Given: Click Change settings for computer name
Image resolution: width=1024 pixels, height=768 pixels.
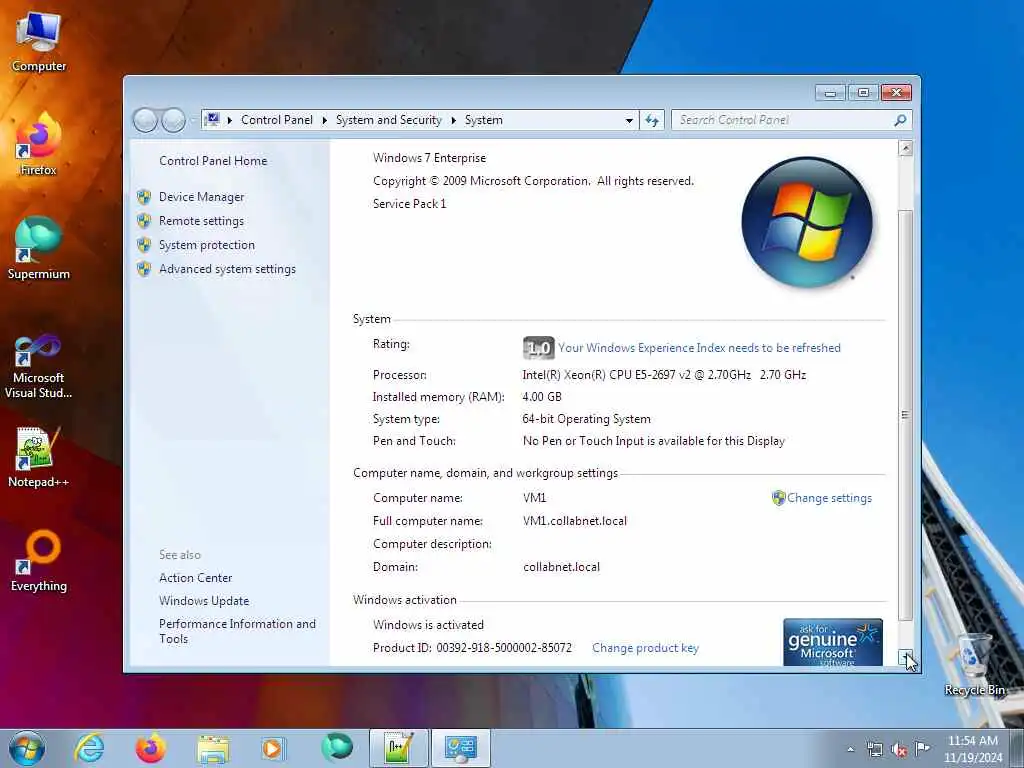Looking at the screenshot, I should coord(829,498).
